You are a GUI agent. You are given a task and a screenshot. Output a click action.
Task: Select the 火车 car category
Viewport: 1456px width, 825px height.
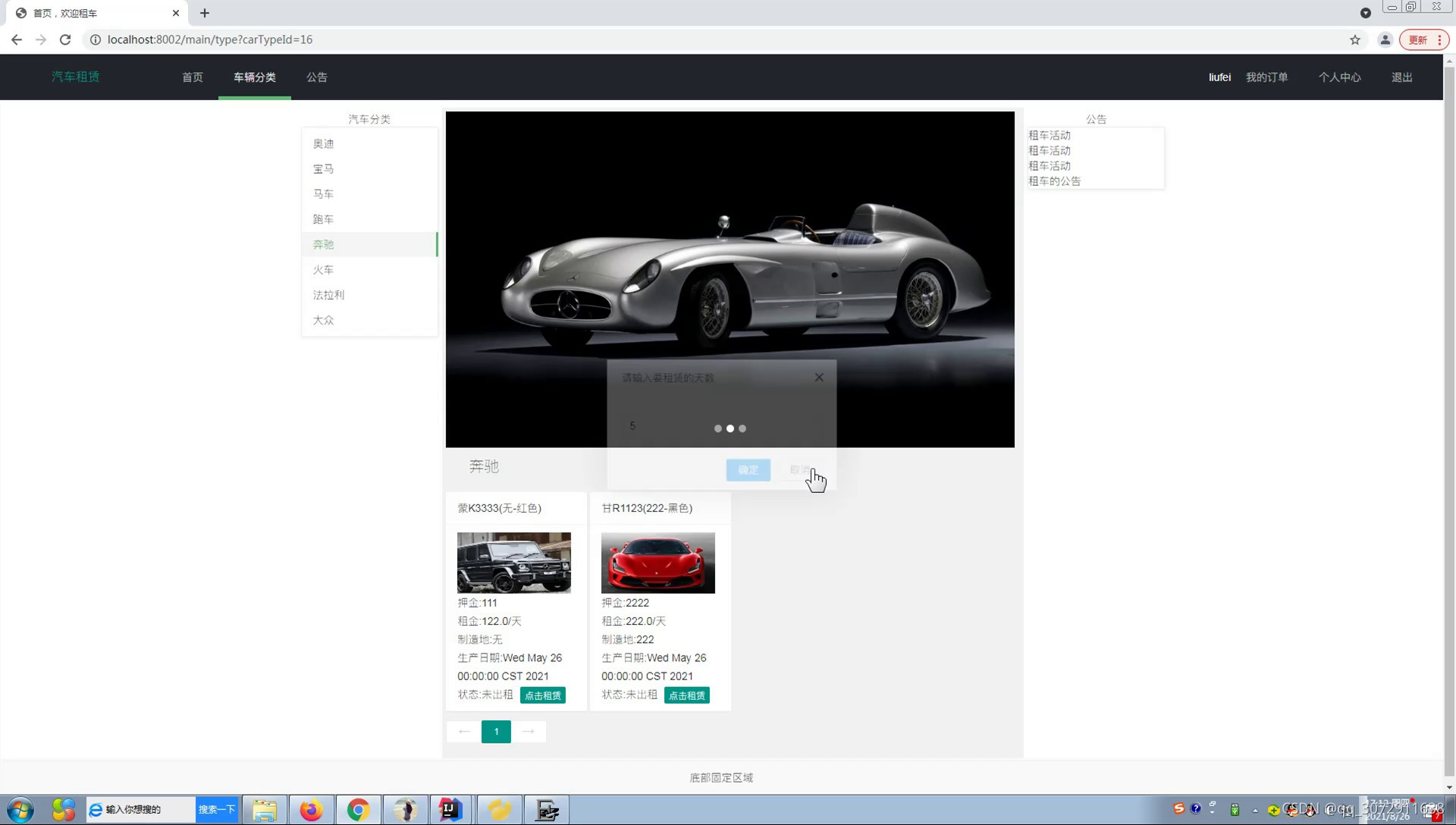pos(370,269)
